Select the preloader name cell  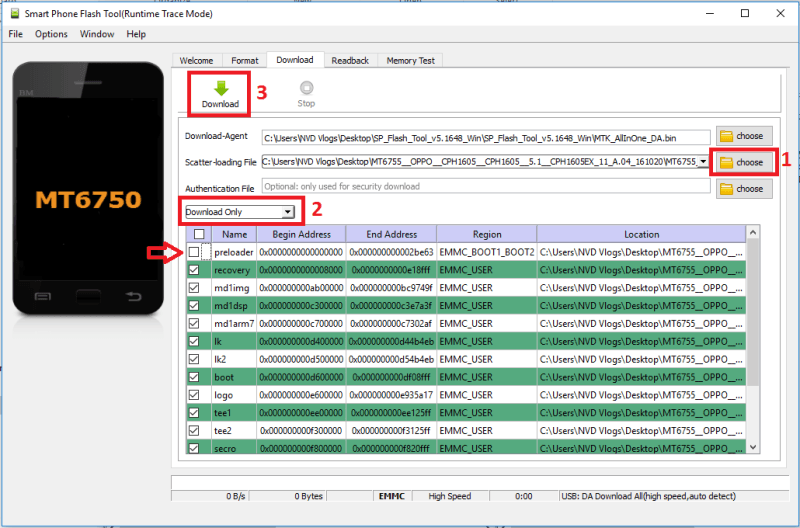click(x=234, y=252)
